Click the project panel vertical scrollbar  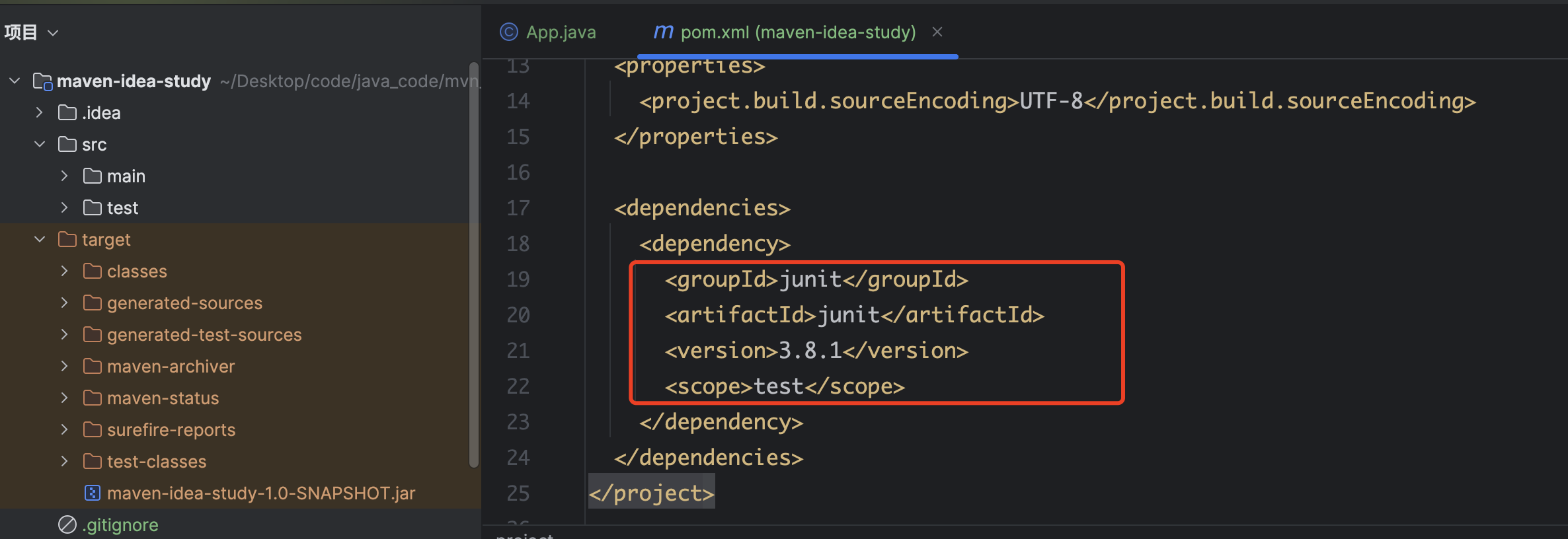click(473, 264)
